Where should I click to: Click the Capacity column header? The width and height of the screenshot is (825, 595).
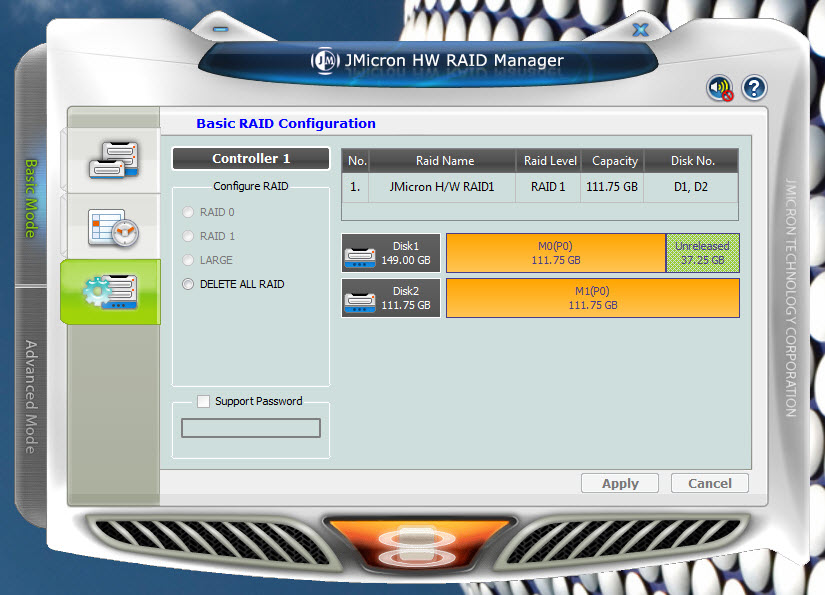(613, 161)
